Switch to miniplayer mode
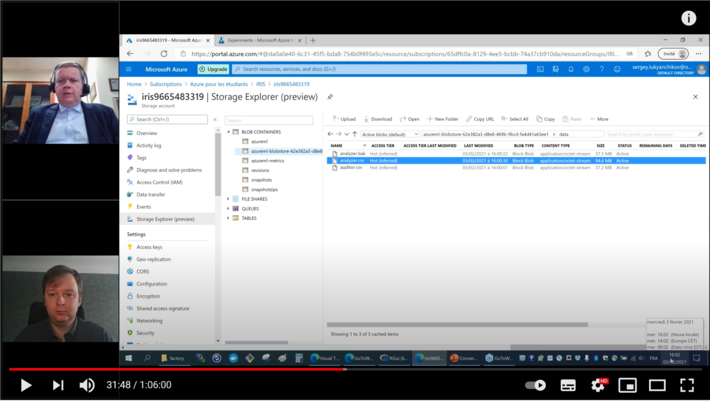Viewport: 710px width, 401px height. point(628,385)
